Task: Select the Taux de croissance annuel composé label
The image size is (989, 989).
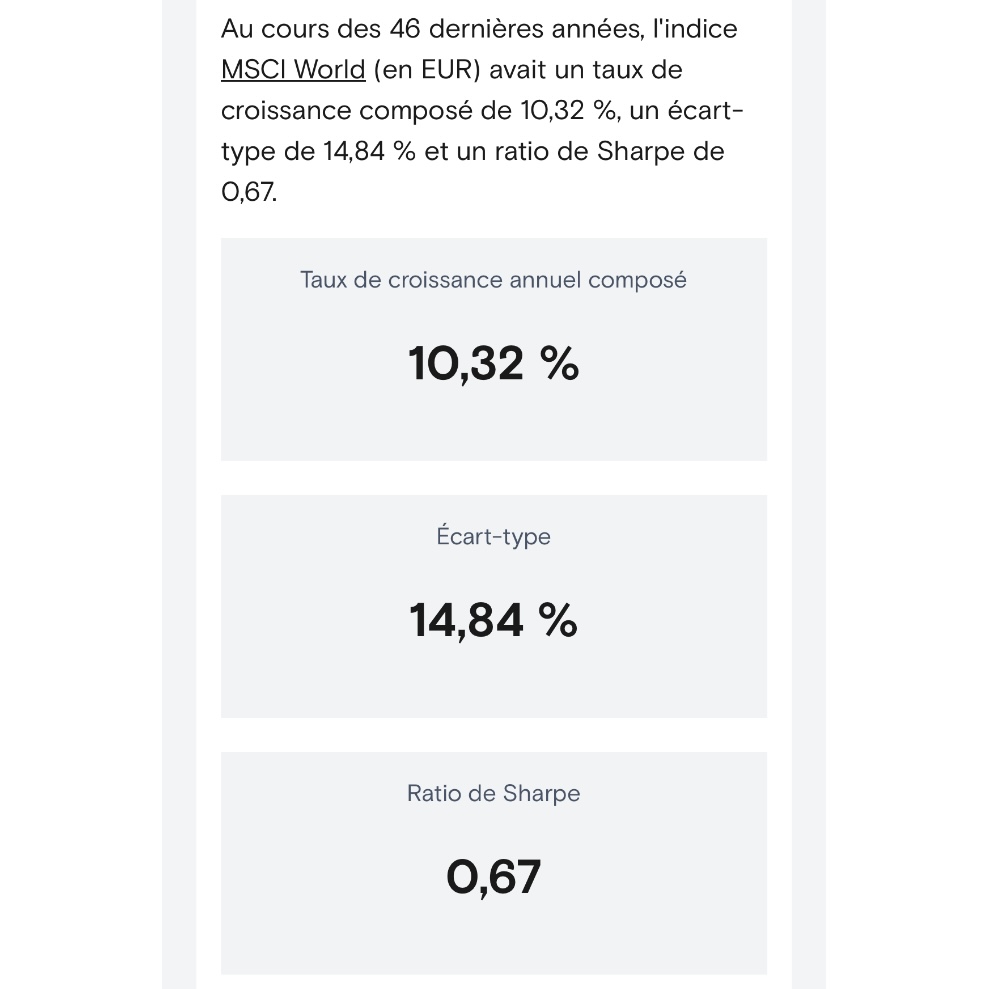Action: [x=493, y=280]
